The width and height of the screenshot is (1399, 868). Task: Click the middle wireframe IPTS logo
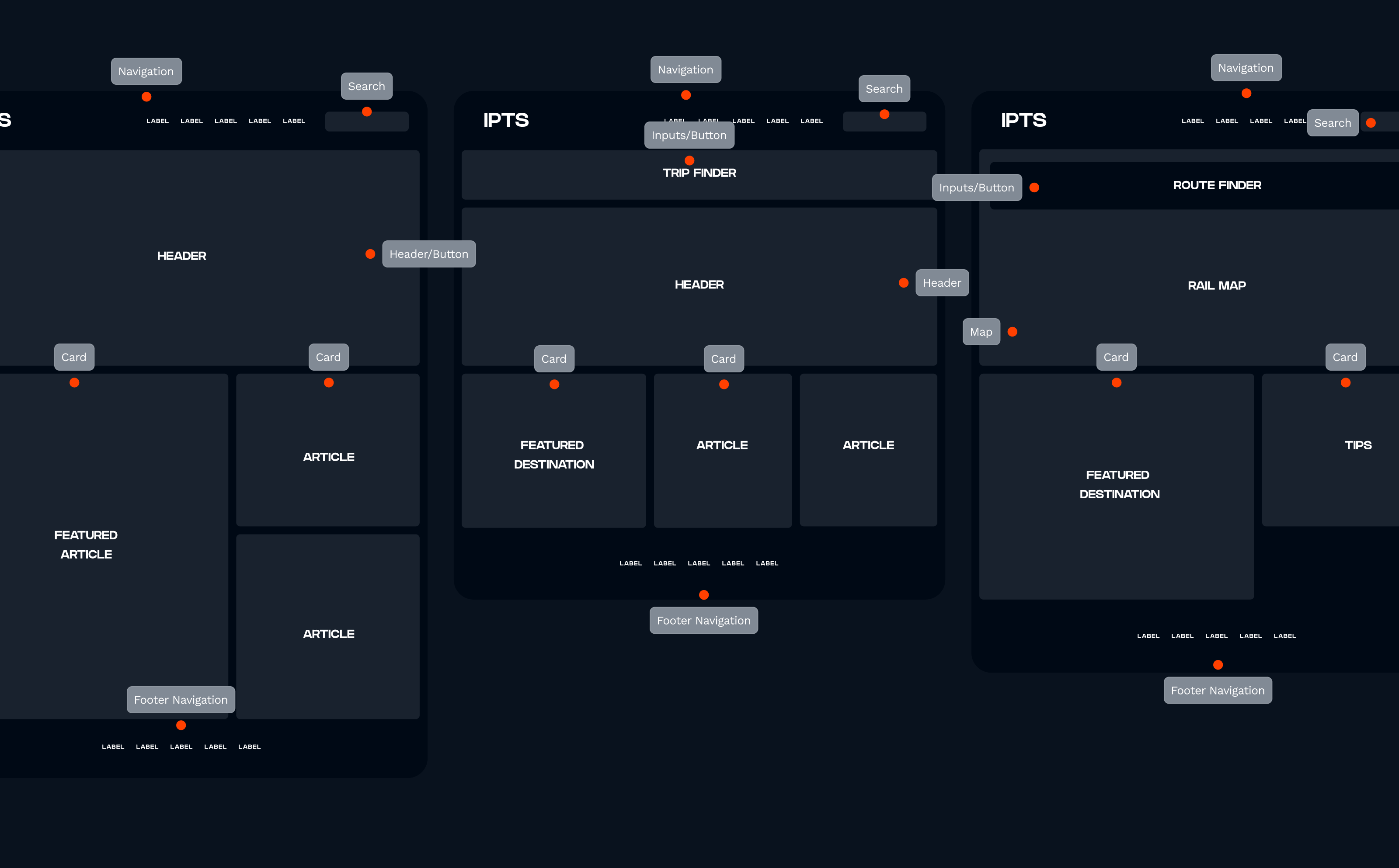pyautogui.click(x=505, y=120)
